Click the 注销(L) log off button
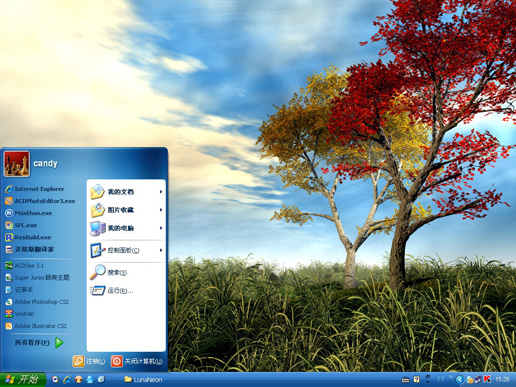 click(89, 361)
